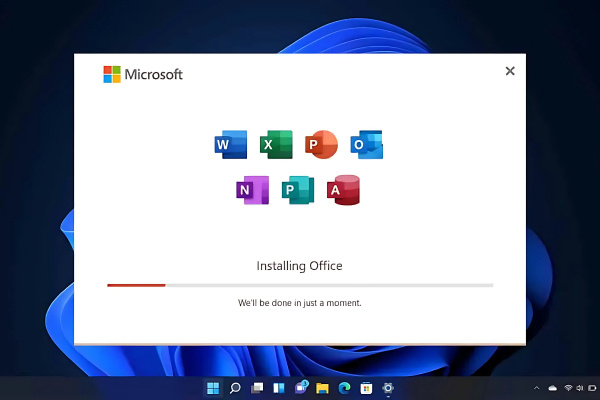Open taskbar Search

tap(235, 388)
